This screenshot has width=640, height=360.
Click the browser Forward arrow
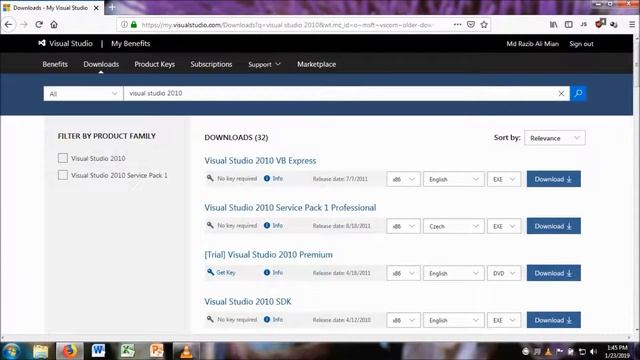pos(24,25)
